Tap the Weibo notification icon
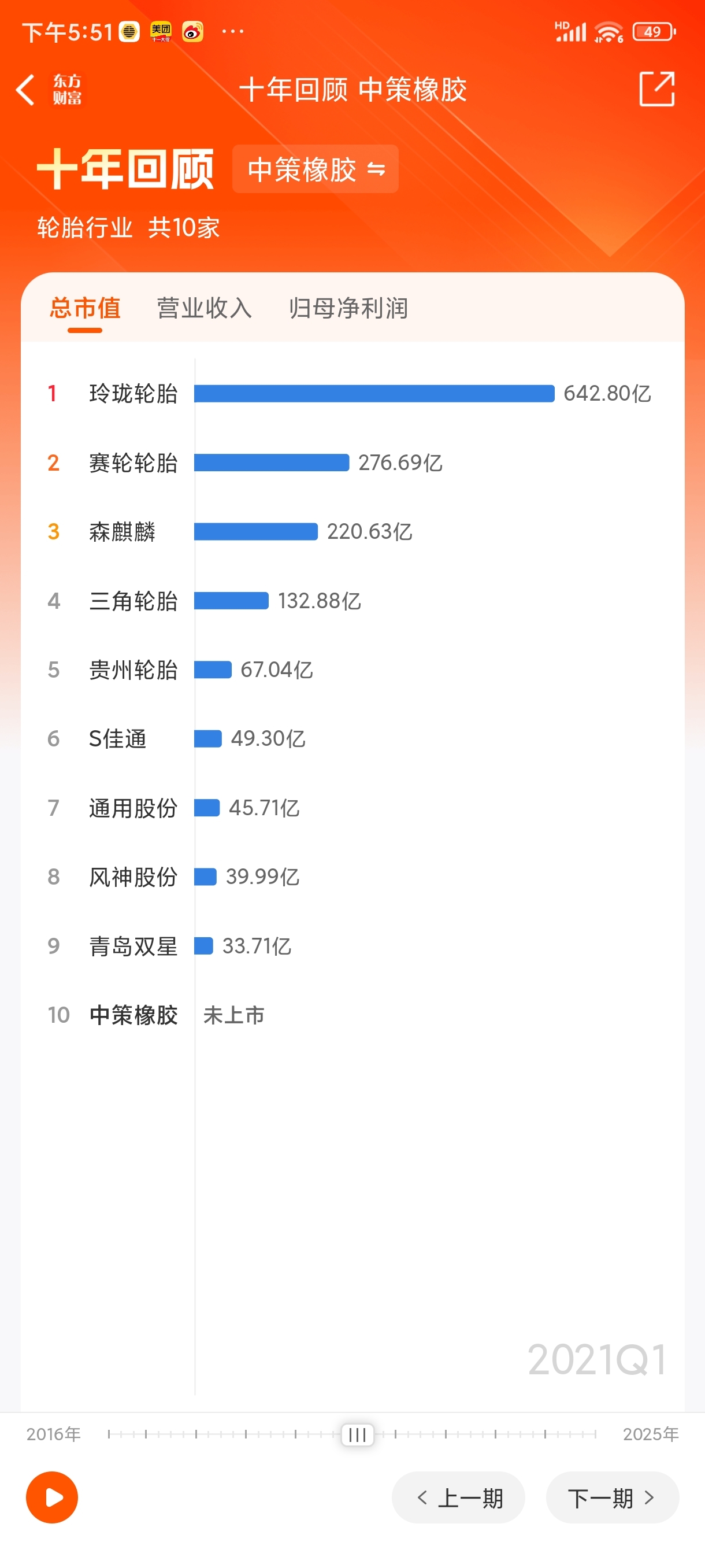This screenshot has width=705, height=1568. pos(192,32)
